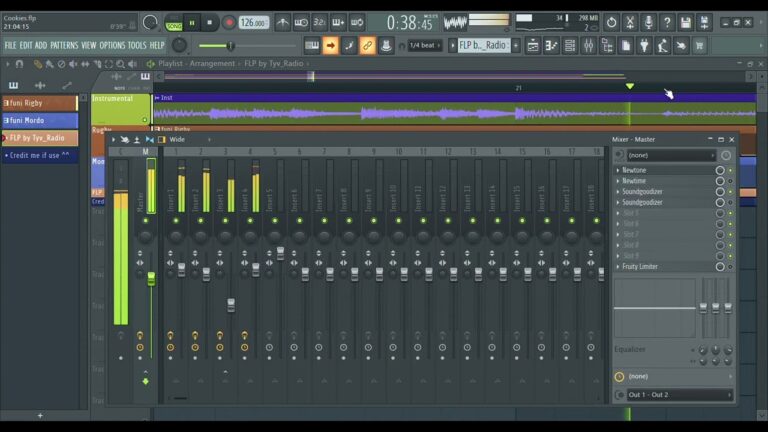768x432 pixels.
Task: Open the first Newtone slot menu arrow
Action: click(x=618, y=170)
